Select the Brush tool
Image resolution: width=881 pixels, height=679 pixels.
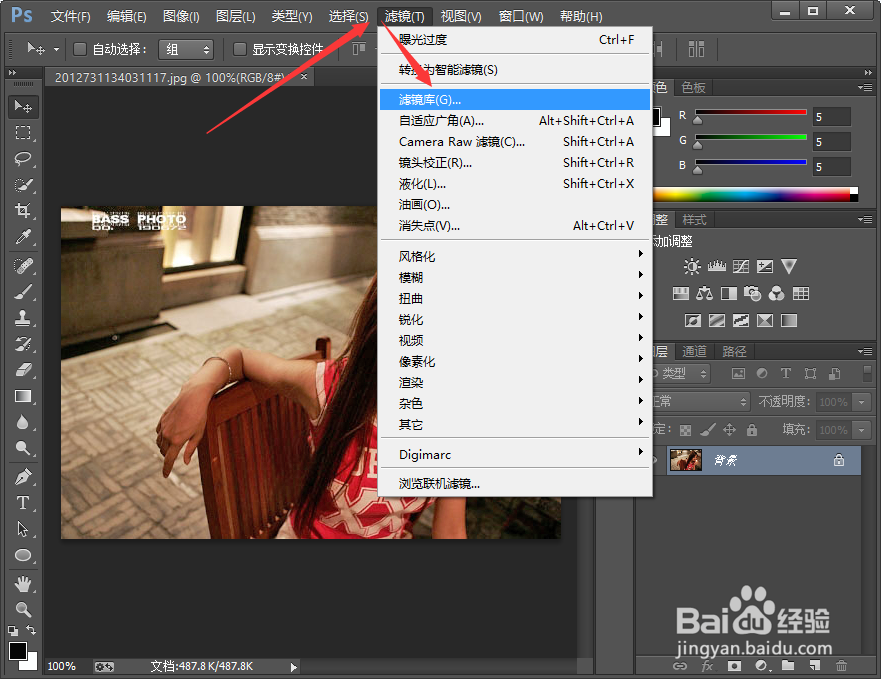click(24, 293)
